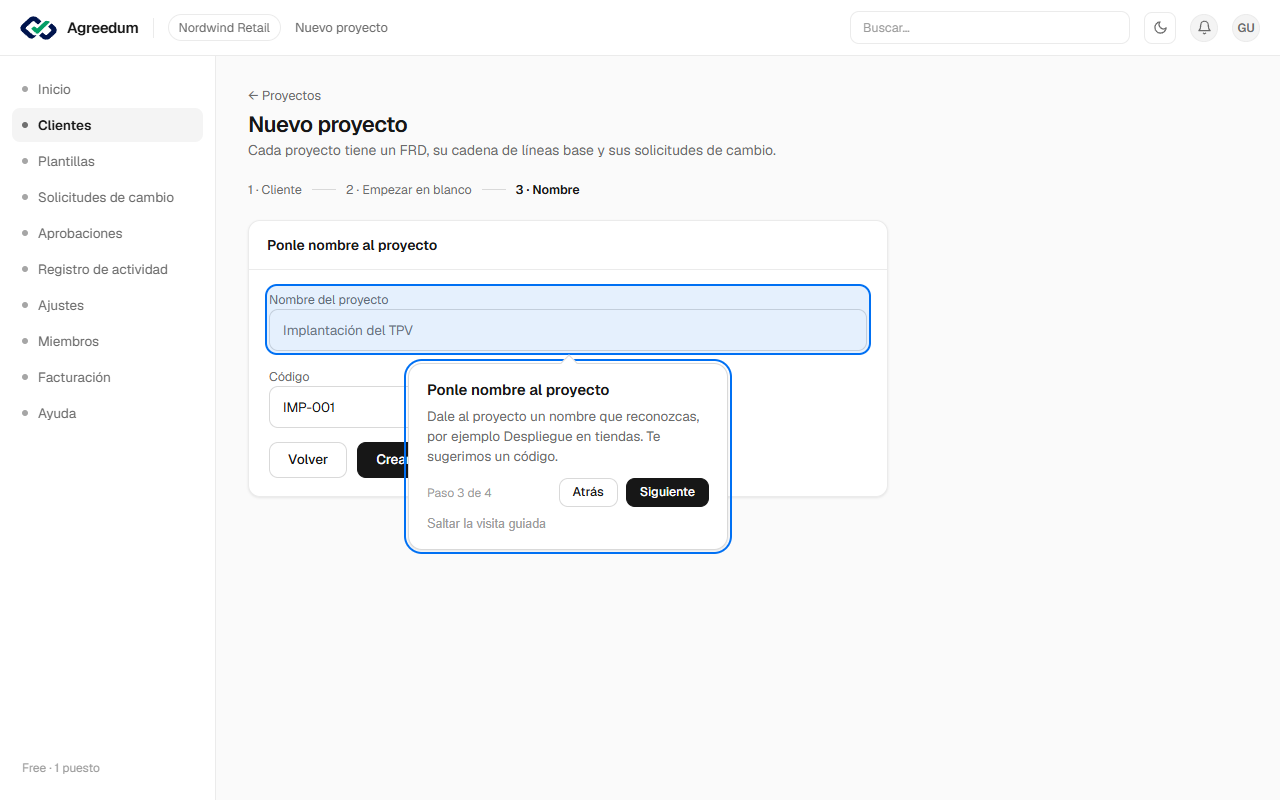Open Clientes in the sidebar

click(107, 125)
